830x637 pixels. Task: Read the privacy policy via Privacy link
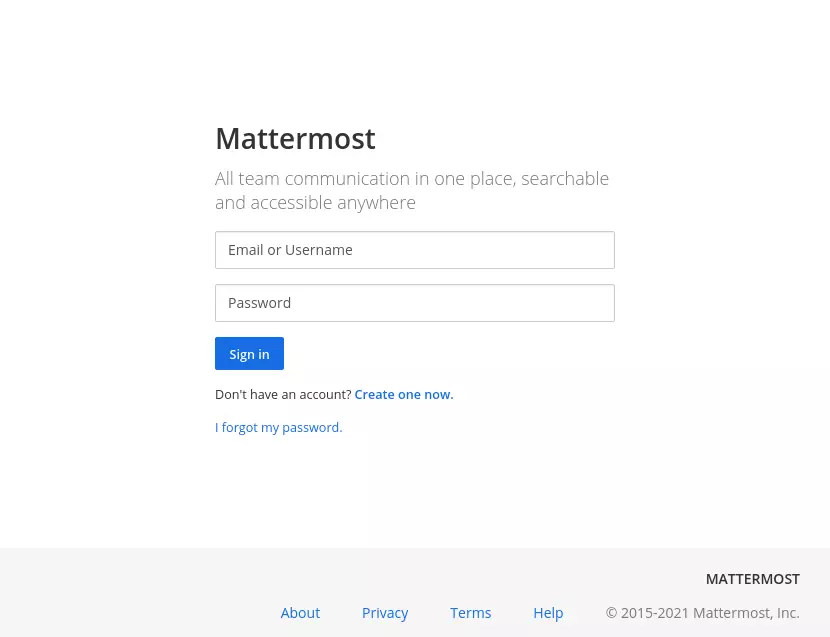385,613
